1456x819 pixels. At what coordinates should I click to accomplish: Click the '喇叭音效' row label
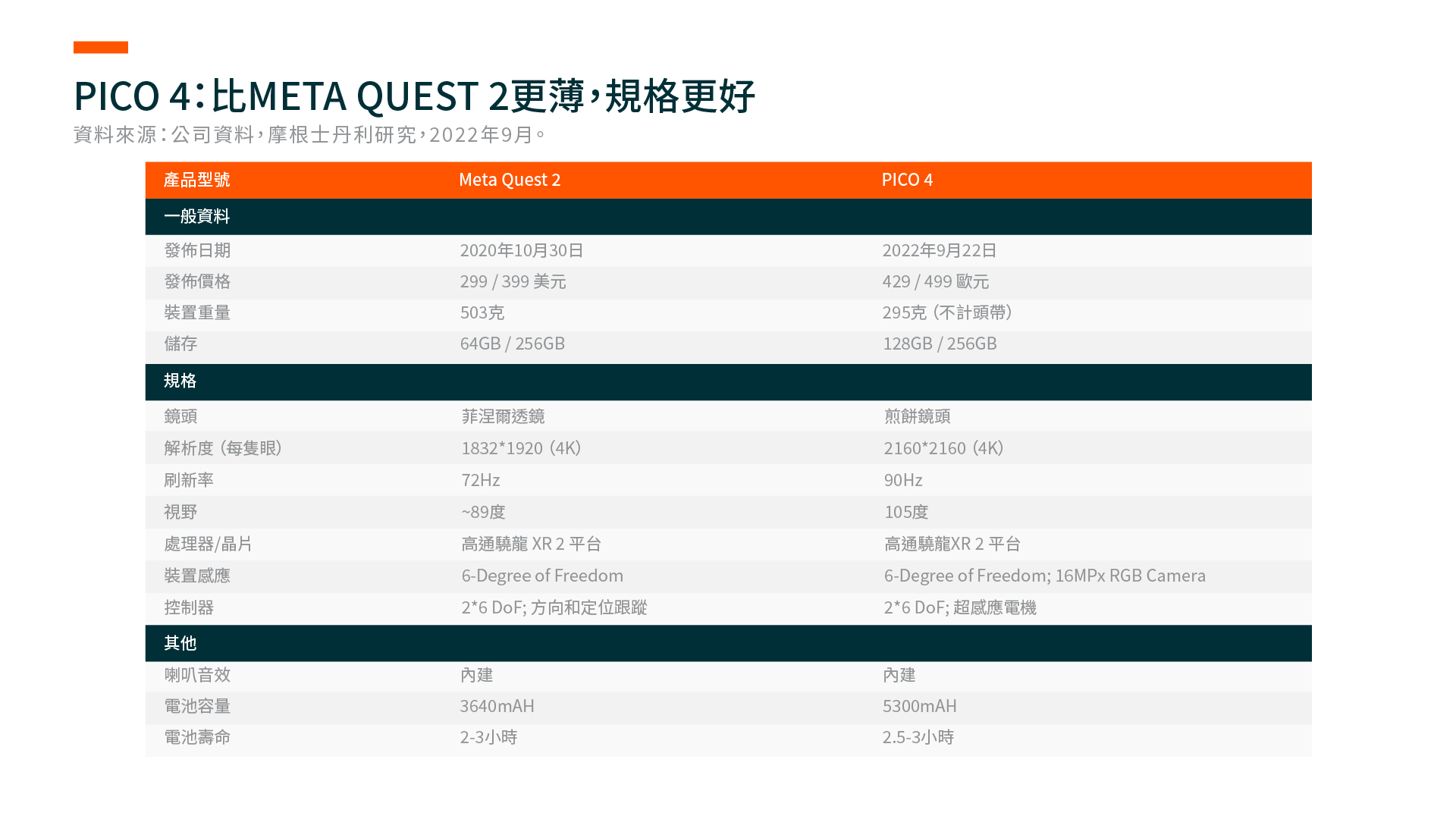coord(197,675)
